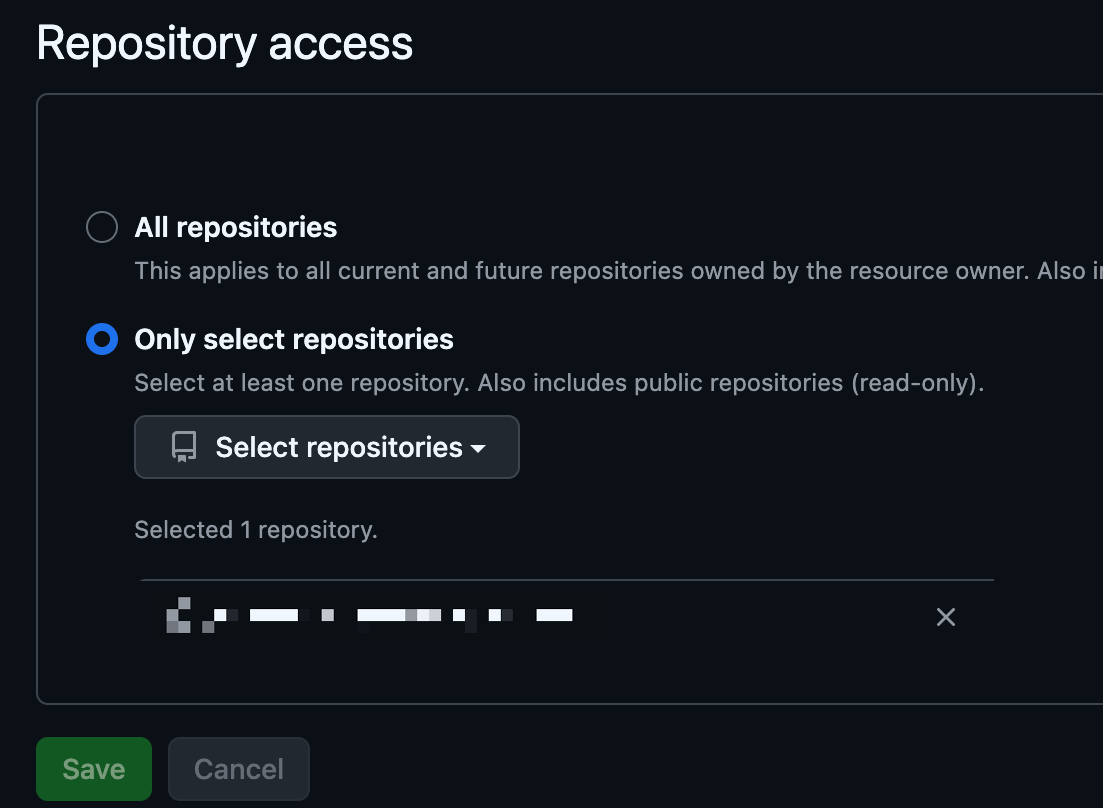
Task: Remove the selected repository with the X icon
Action: [945, 617]
